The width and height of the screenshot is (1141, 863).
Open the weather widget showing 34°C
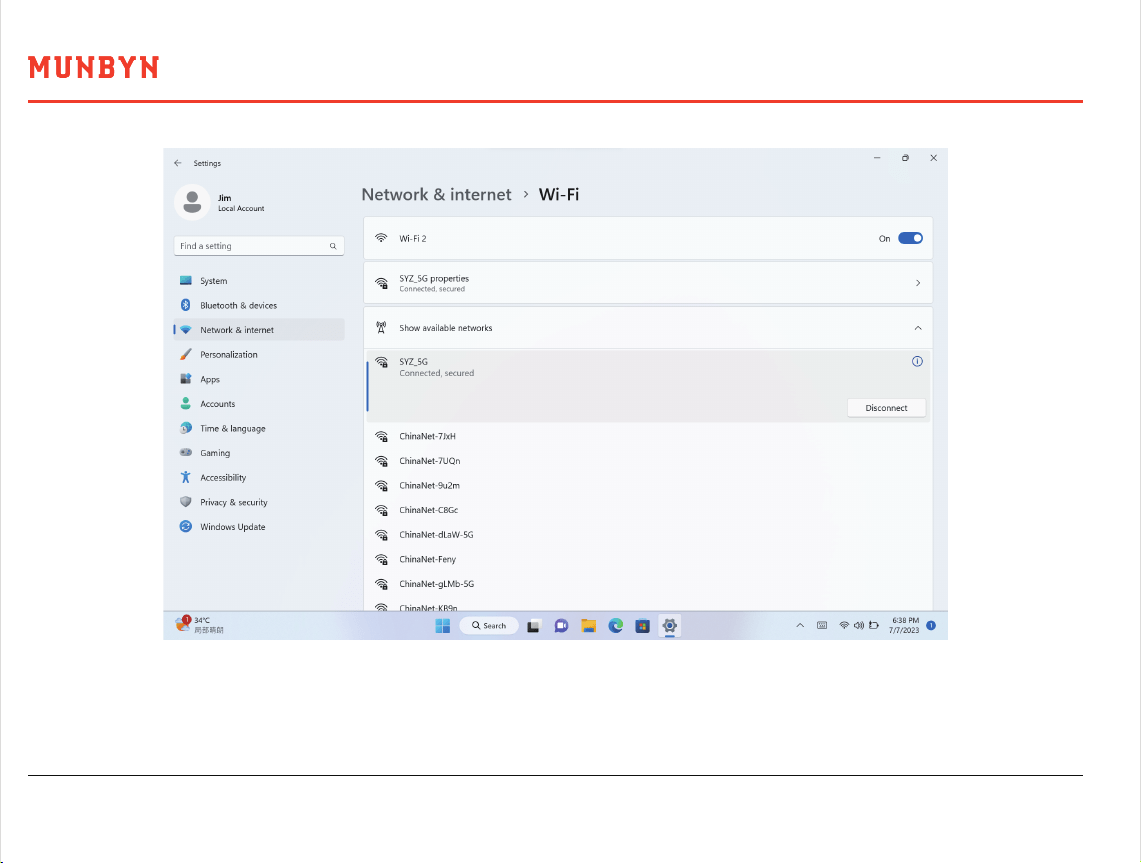point(199,625)
